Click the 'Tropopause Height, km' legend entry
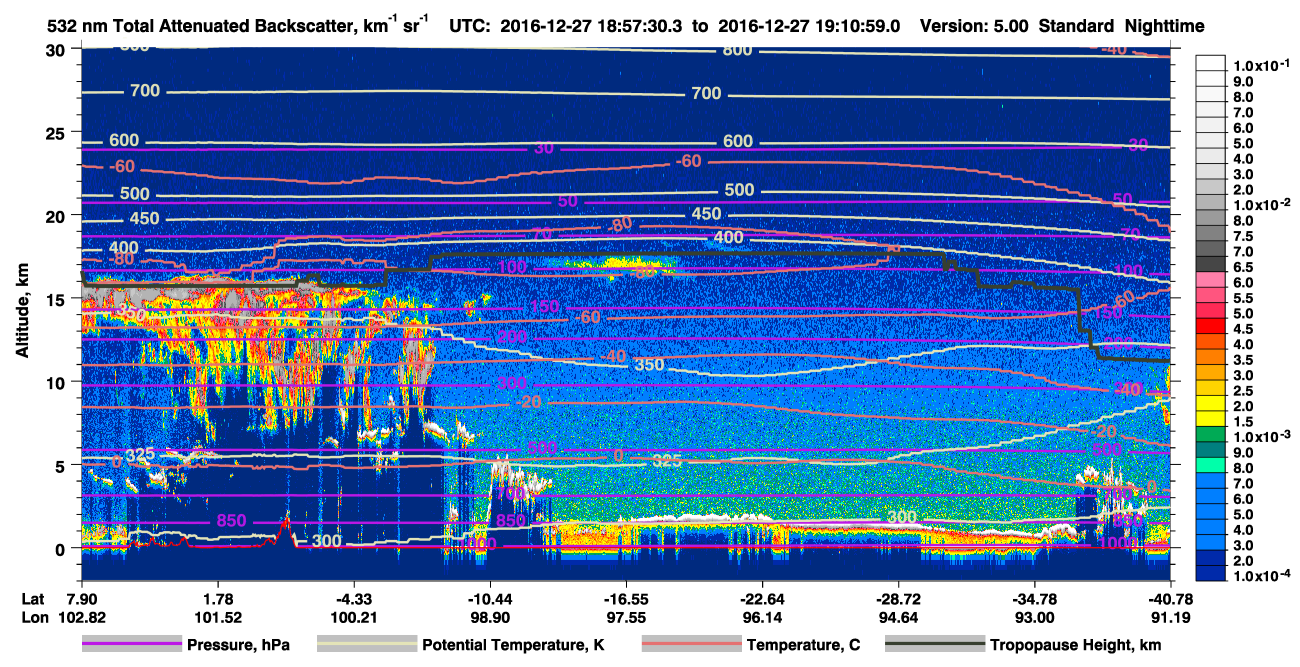 (1076, 645)
